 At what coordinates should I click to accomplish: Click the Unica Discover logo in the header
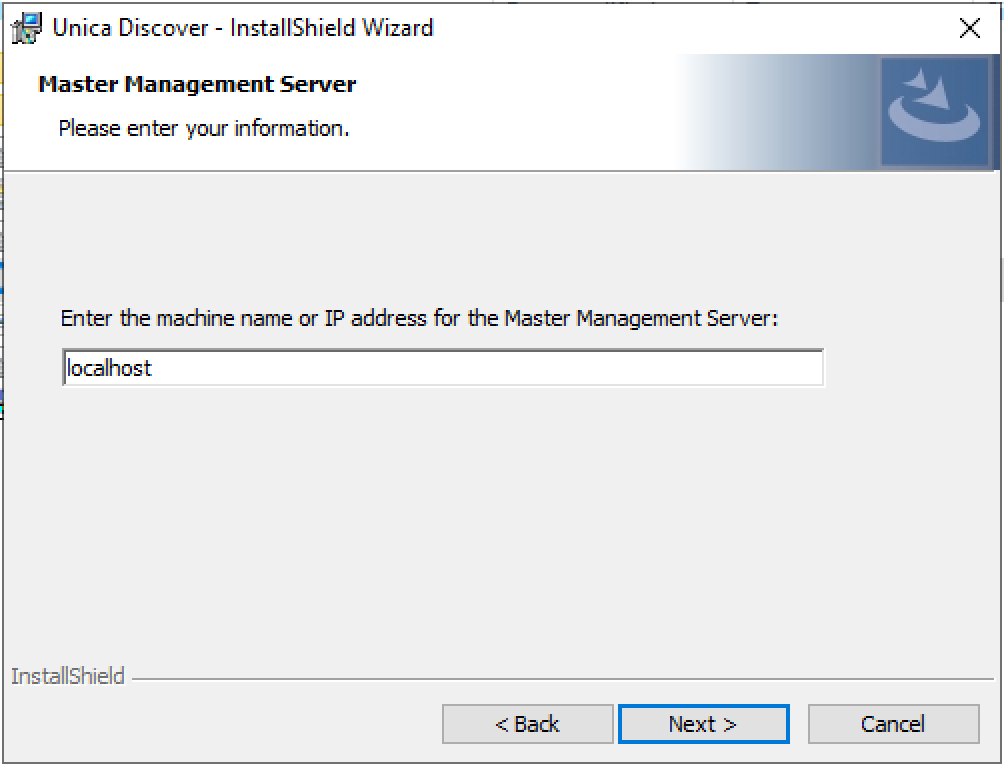point(935,112)
